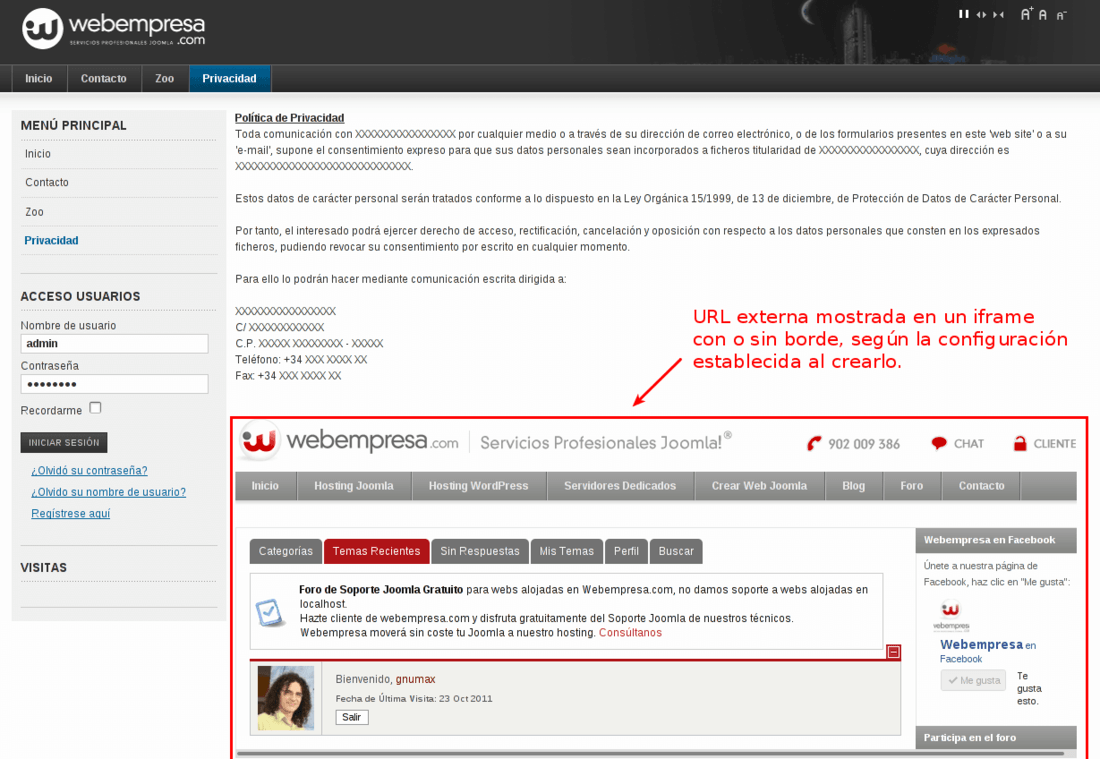Click the narrow layout arrows icon
The height and width of the screenshot is (759, 1100).
click(x=998, y=14)
